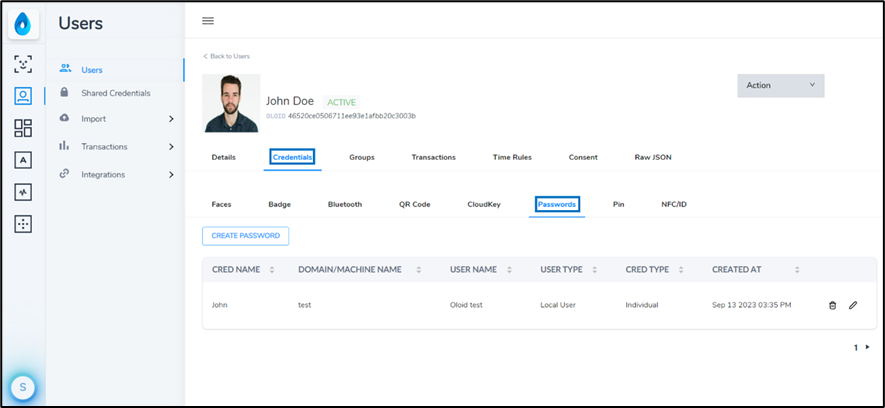The image size is (885, 408).
Task: Toggle the hamburger menu icon
Action: (208, 21)
